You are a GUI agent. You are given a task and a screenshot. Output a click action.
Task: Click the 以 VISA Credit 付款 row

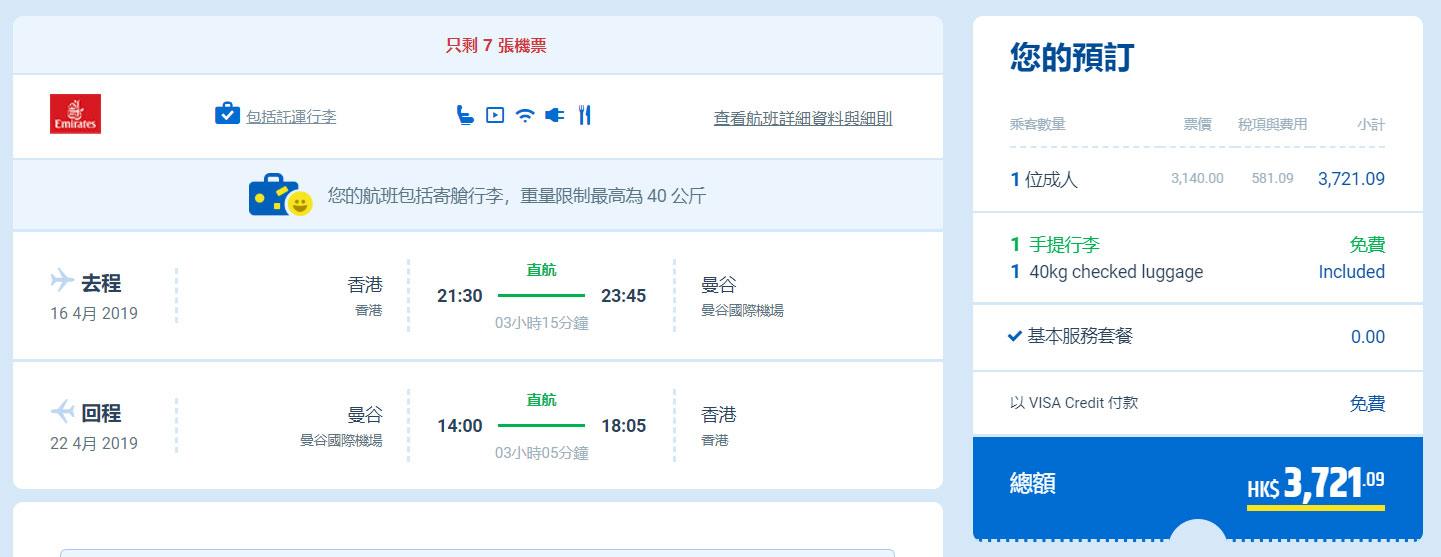pyautogui.click(x=1074, y=403)
